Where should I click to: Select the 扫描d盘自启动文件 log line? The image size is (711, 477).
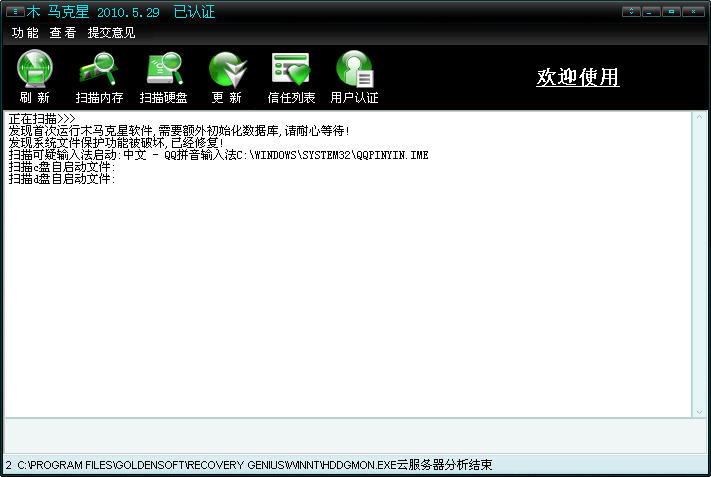(62, 179)
